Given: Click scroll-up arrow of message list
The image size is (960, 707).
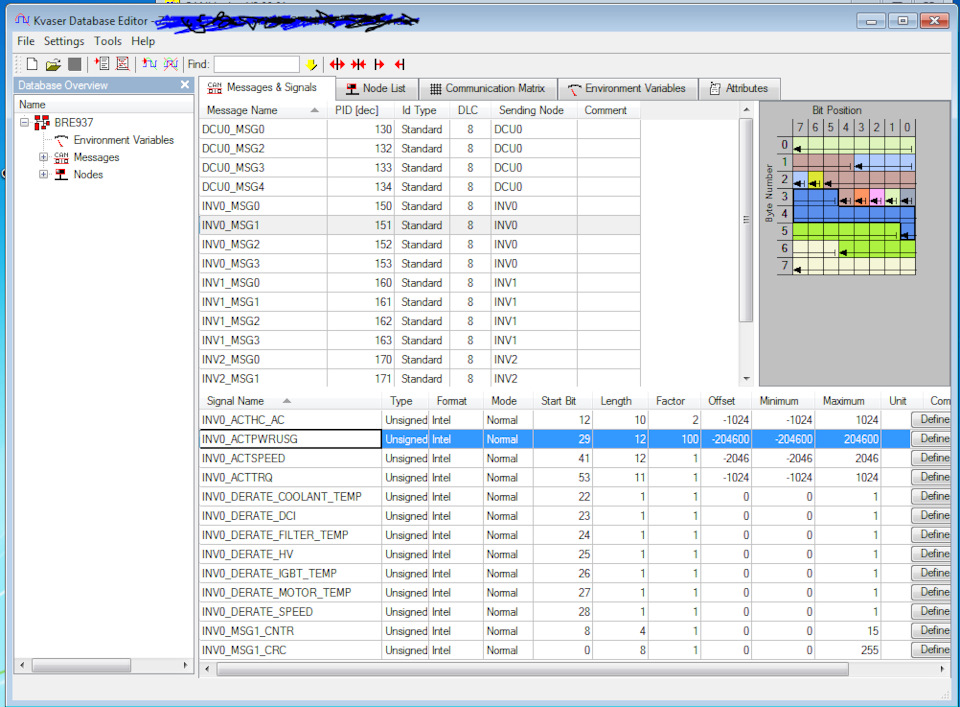Looking at the screenshot, I should 746,110.
